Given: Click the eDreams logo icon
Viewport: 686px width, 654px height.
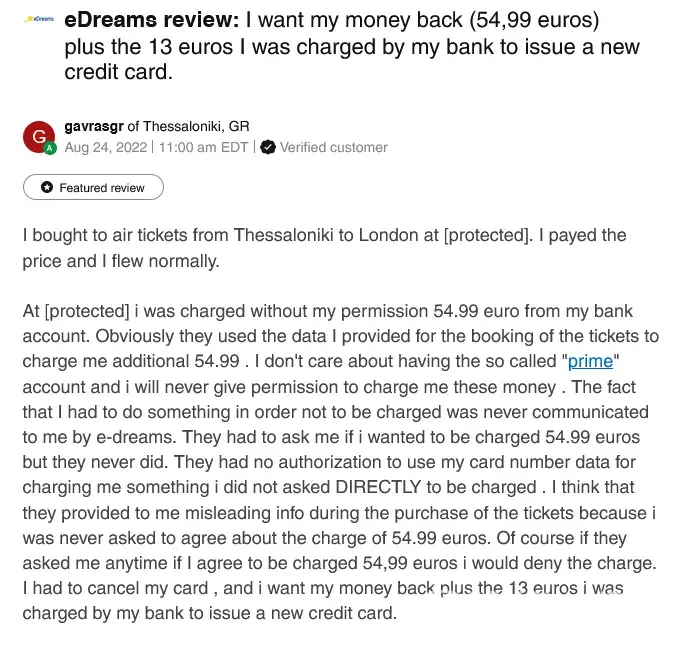Looking at the screenshot, I should click(39, 20).
